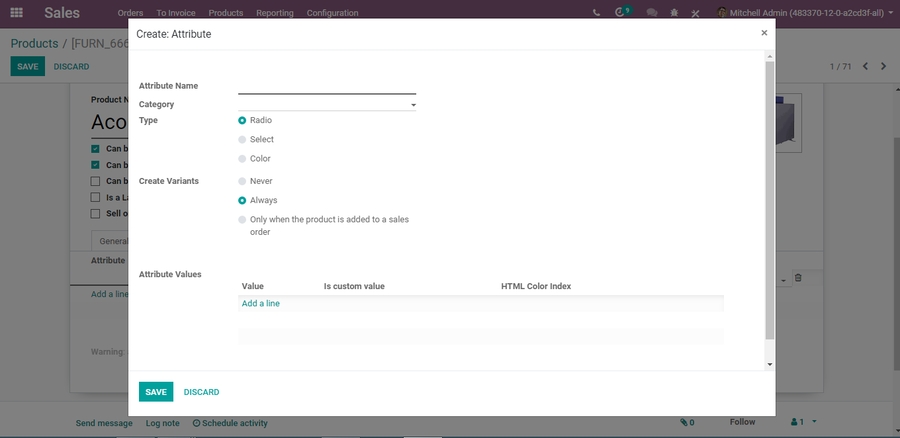Image resolution: width=900 pixels, height=438 pixels.
Task: Set Create Variants to Never
Action: [242, 181]
